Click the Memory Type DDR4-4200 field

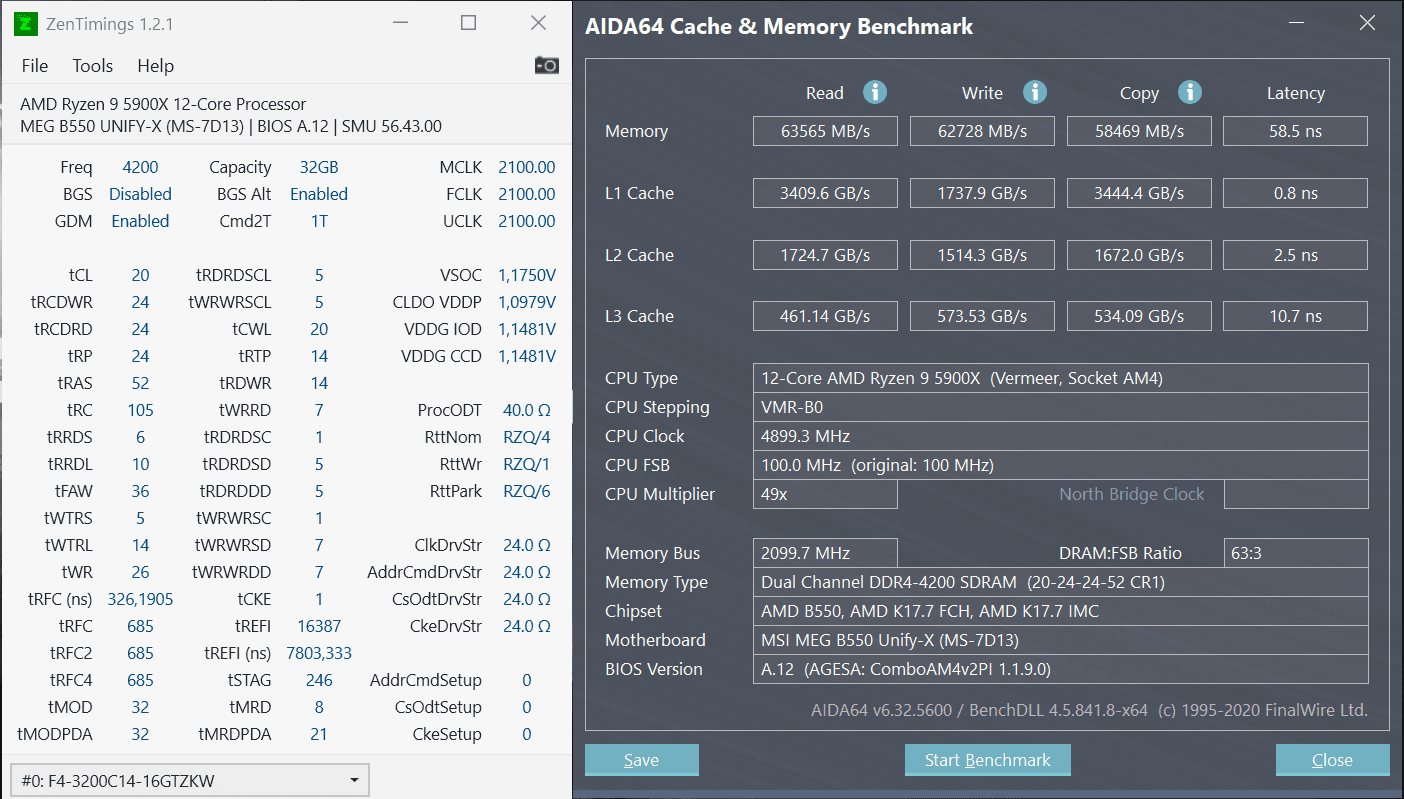coord(1060,582)
